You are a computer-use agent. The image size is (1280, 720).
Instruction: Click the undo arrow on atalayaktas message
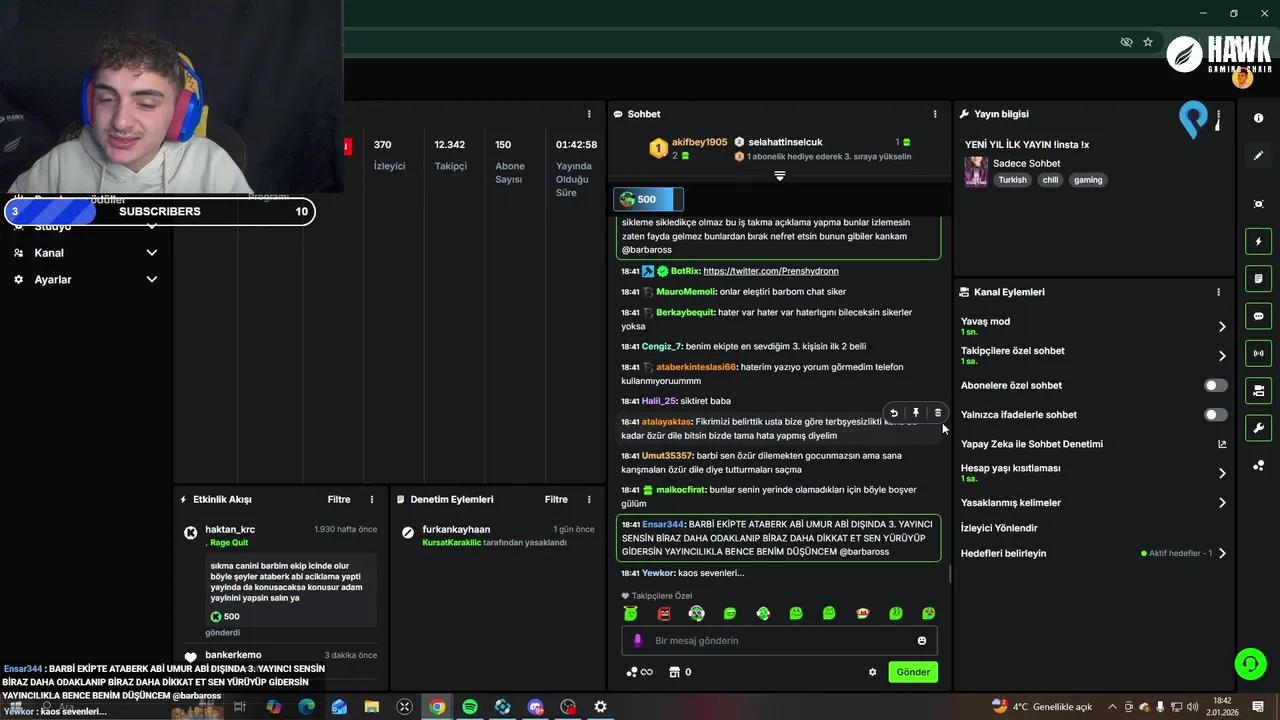pos(894,413)
